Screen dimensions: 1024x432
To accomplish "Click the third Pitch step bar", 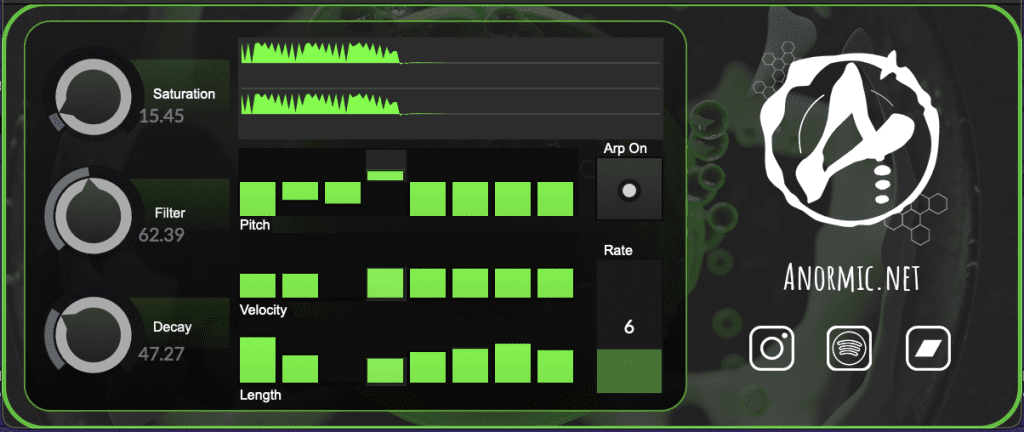I will coord(343,193).
